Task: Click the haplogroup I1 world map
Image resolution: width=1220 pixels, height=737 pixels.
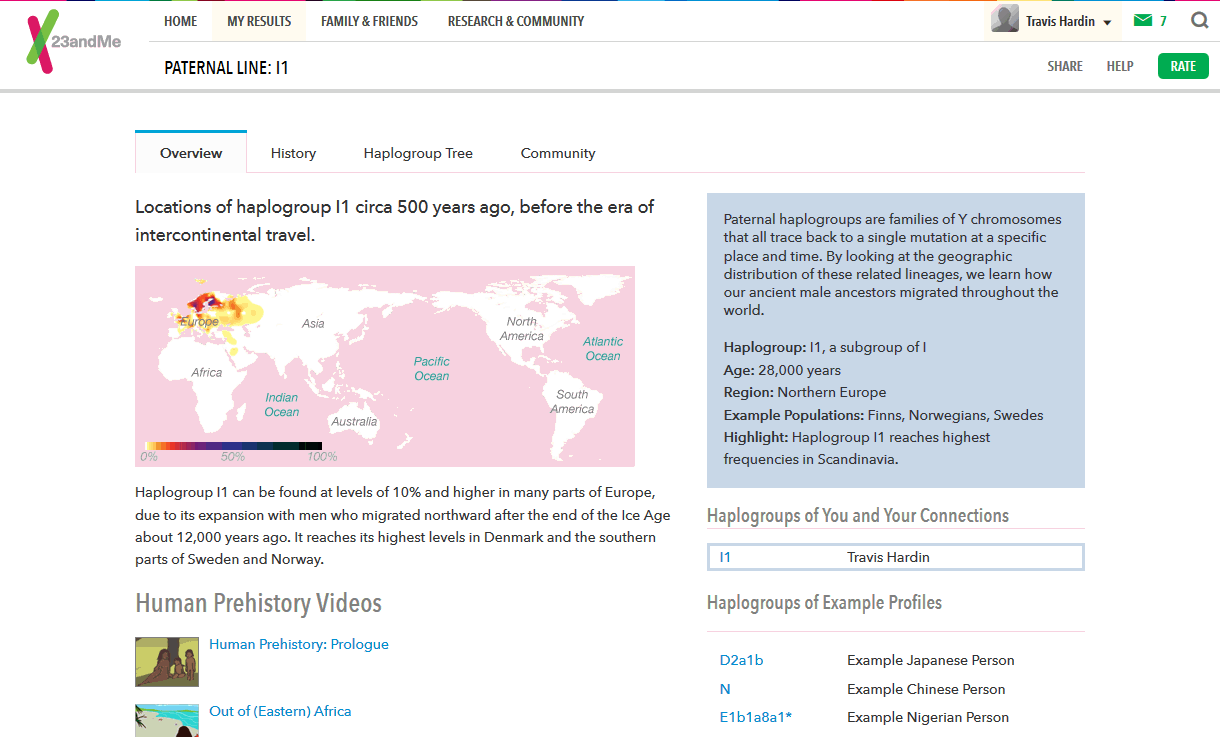Action: pos(385,366)
